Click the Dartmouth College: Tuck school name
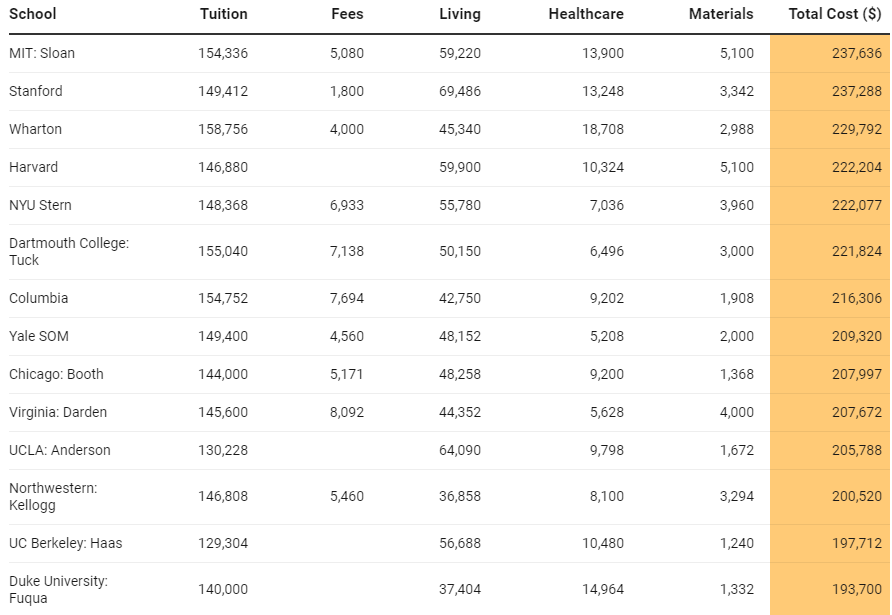This screenshot has height=615, width=892. pos(69,252)
